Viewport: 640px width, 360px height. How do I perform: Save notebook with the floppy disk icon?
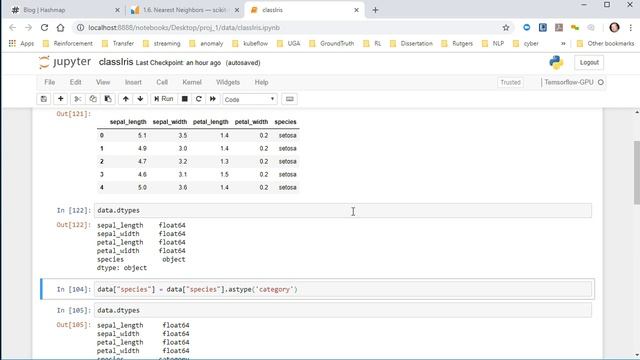(44, 99)
